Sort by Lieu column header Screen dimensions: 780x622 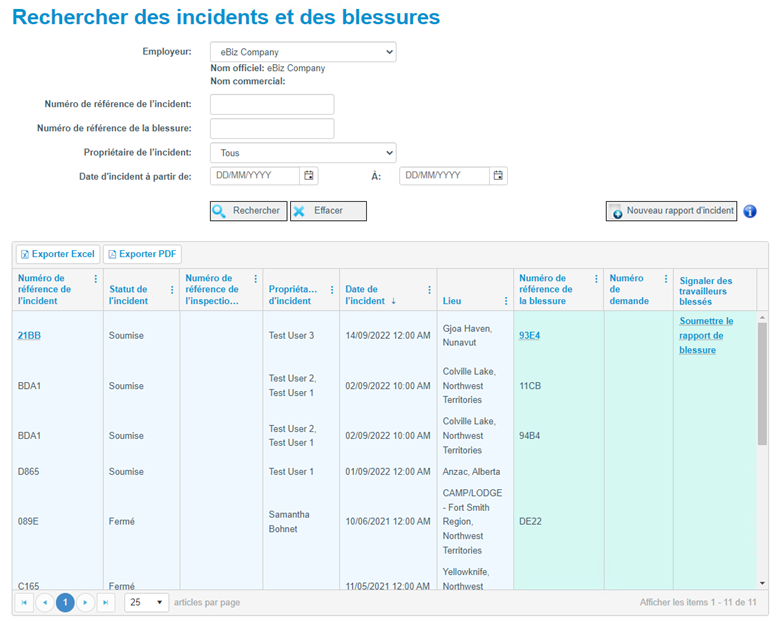click(452, 301)
